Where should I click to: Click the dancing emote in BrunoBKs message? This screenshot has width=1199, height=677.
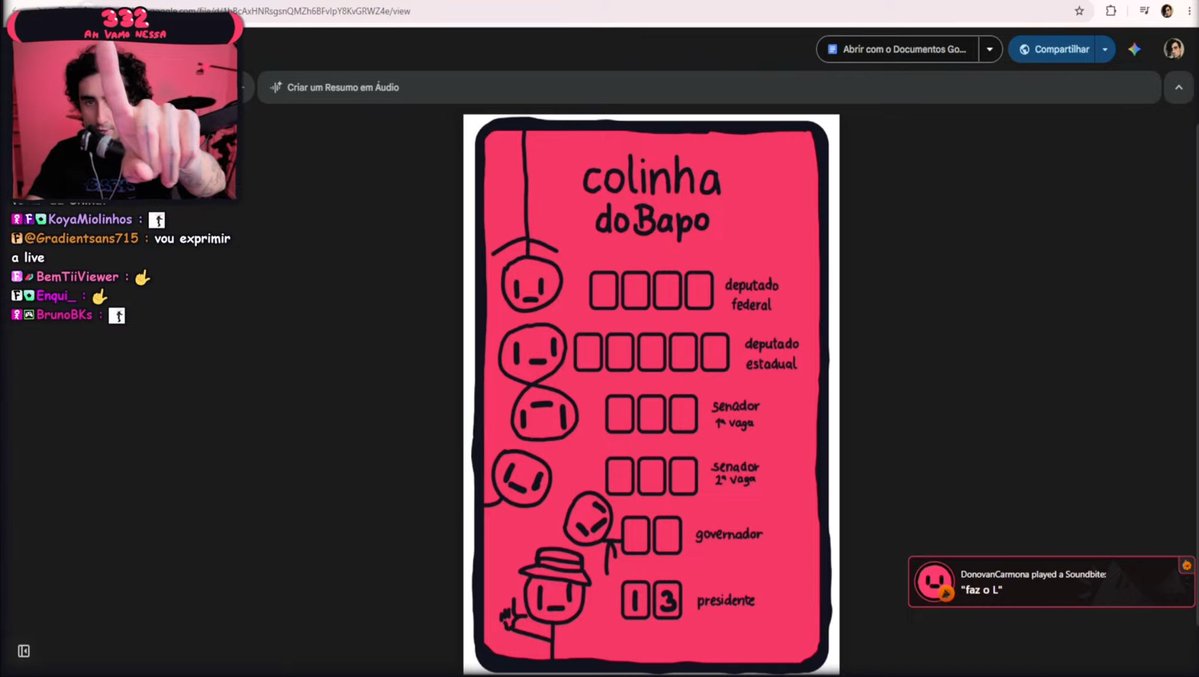tap(116, 315)
